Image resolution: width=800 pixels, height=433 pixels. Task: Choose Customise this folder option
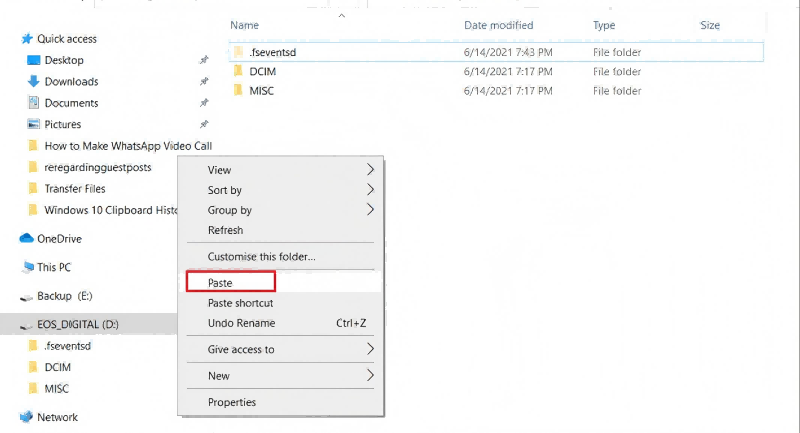click(x=261, y=257)
